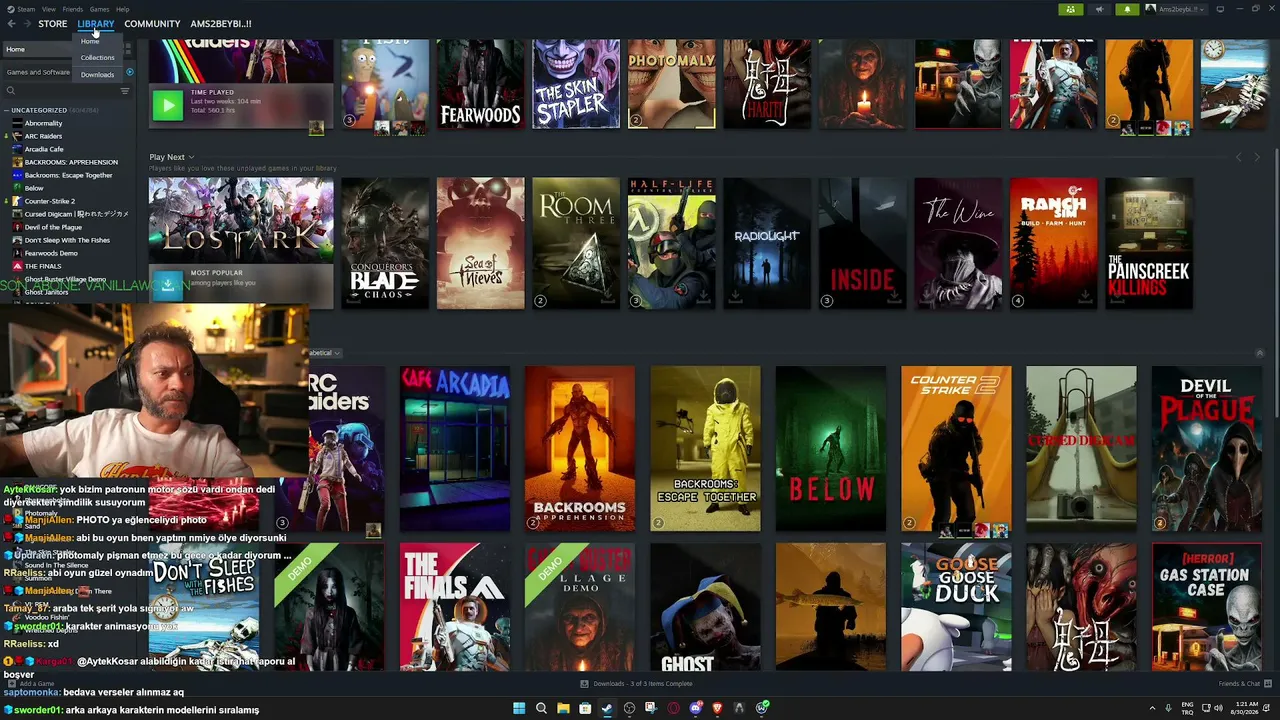Open the Goose Goose Duck game cover
Viewport: 1280px width, 720px height.
click(x=956, y=607)
